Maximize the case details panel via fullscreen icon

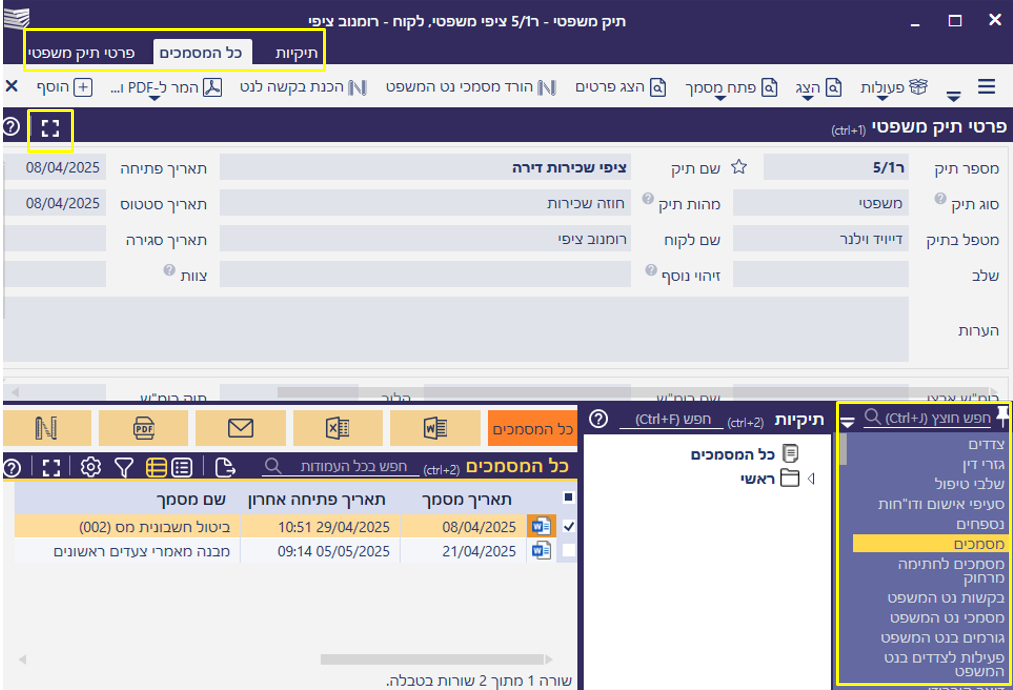pos(50,127)
